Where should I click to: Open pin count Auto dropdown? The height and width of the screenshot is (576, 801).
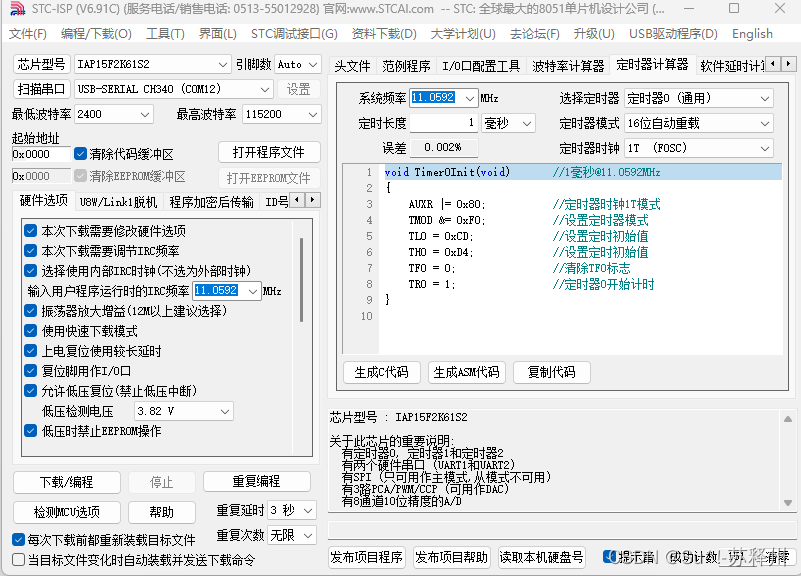point(298,64)
